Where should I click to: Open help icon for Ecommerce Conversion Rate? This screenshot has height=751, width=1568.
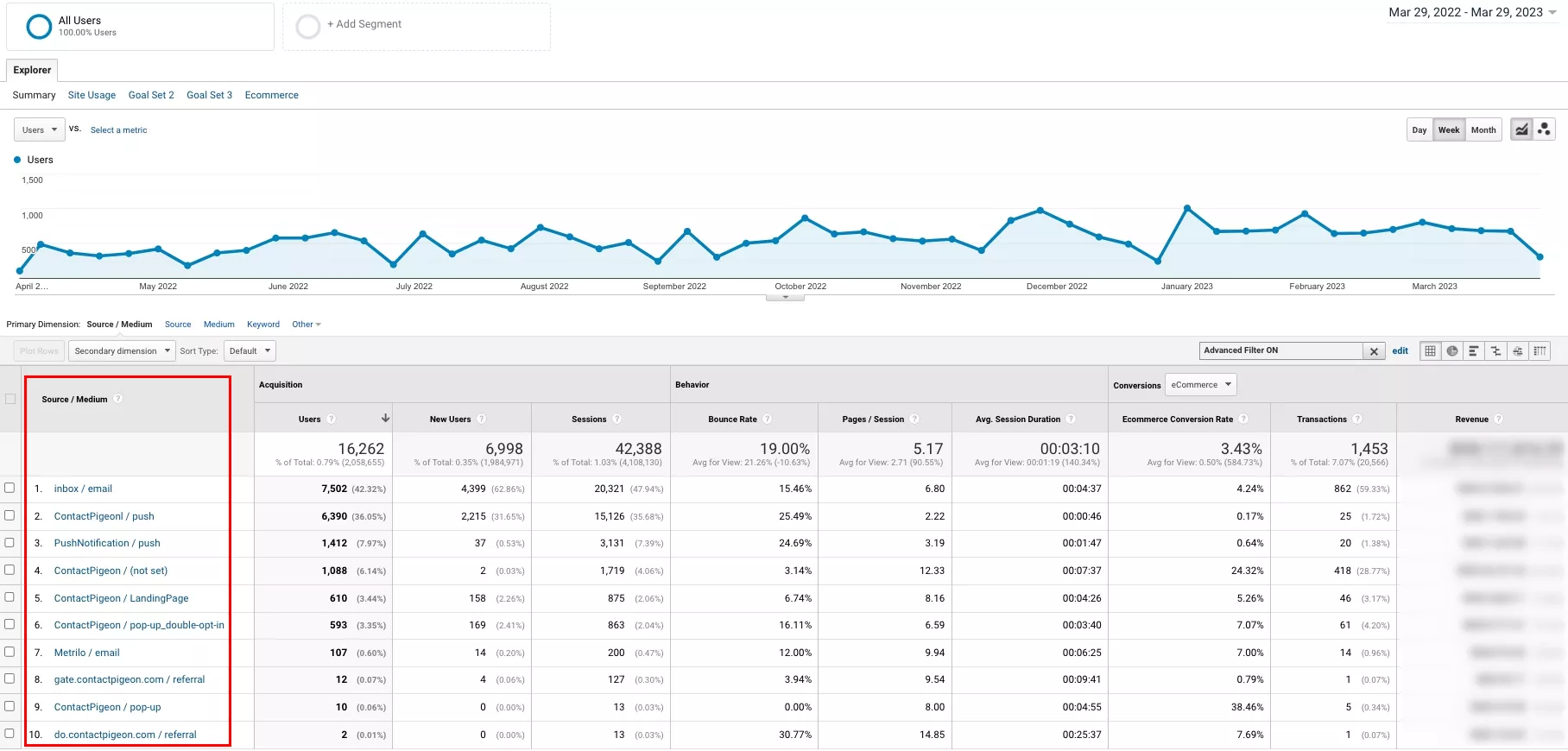[x=1243, y=419]
